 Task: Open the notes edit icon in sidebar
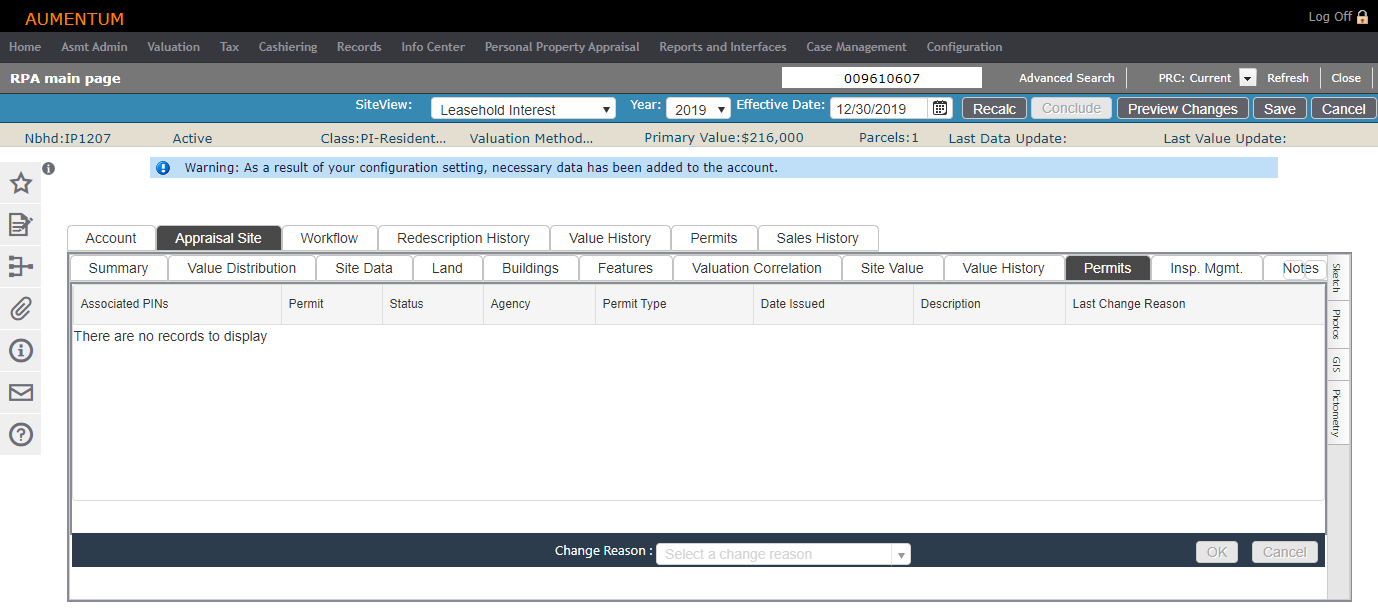point(20,225)
